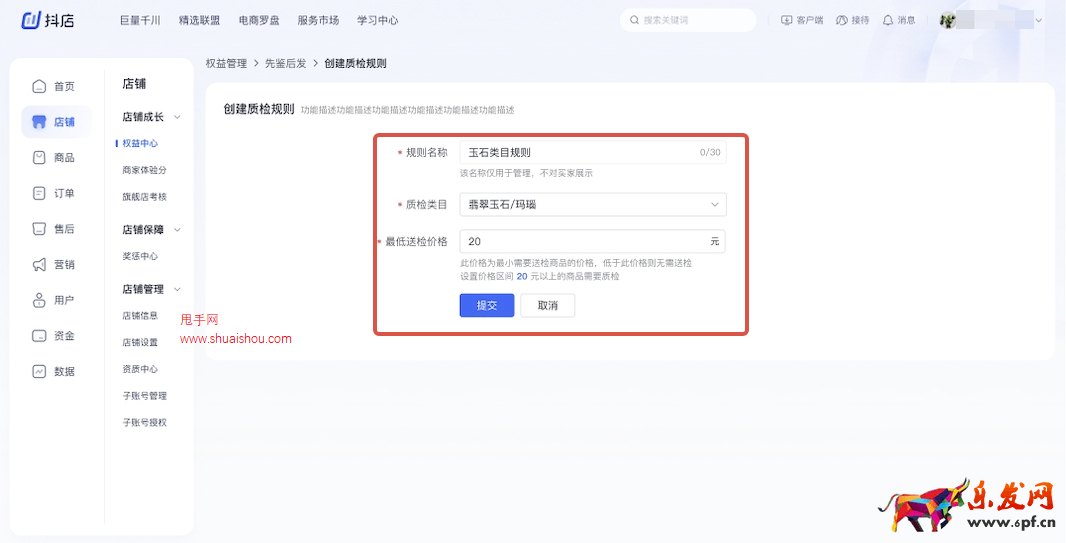Open 子账号授权 submenu item
Viewport: 1066px width, 543px height.
pyautogui.click(x=144, y=422)
